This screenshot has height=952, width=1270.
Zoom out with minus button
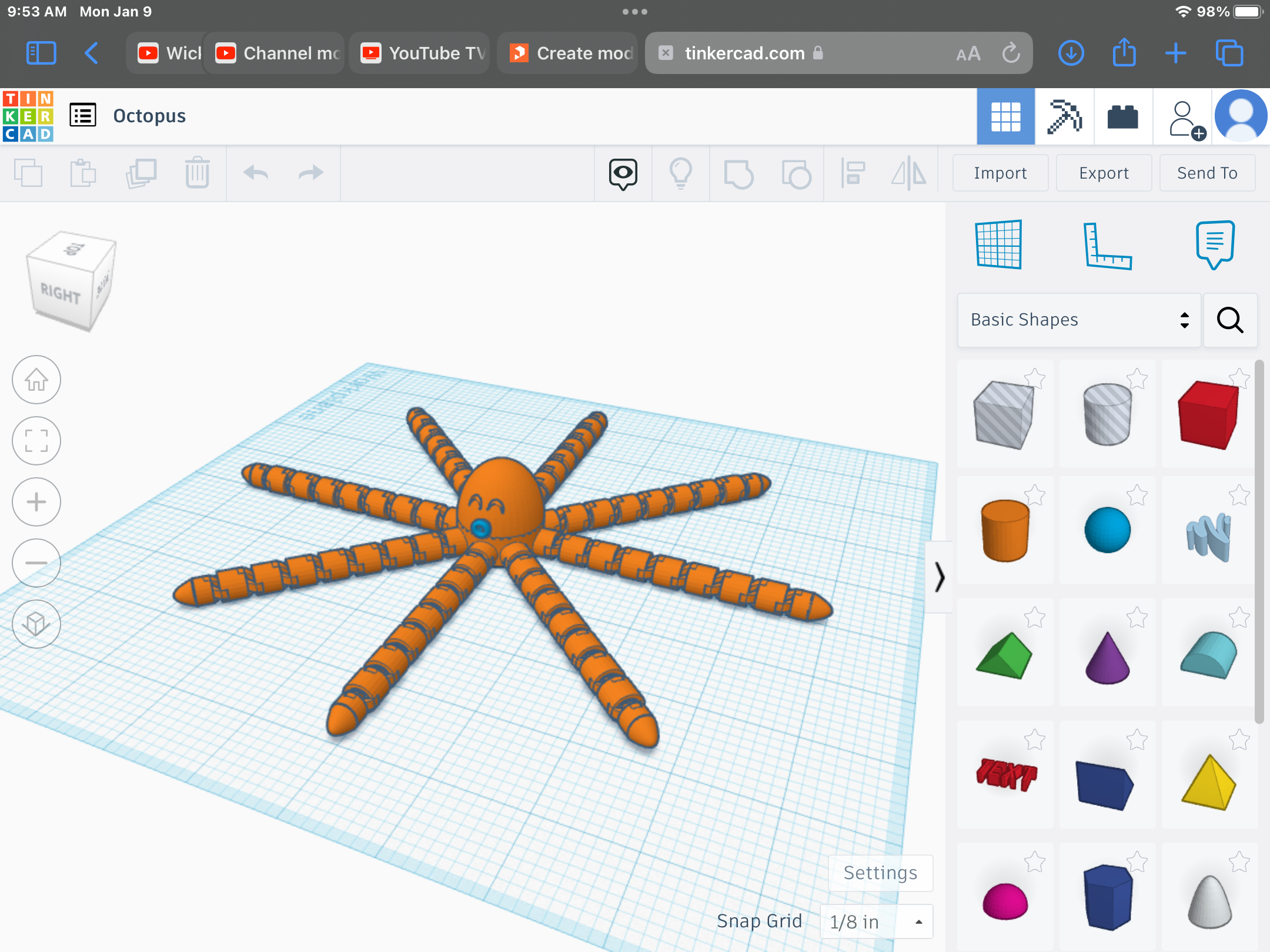[x=36, y=563]
